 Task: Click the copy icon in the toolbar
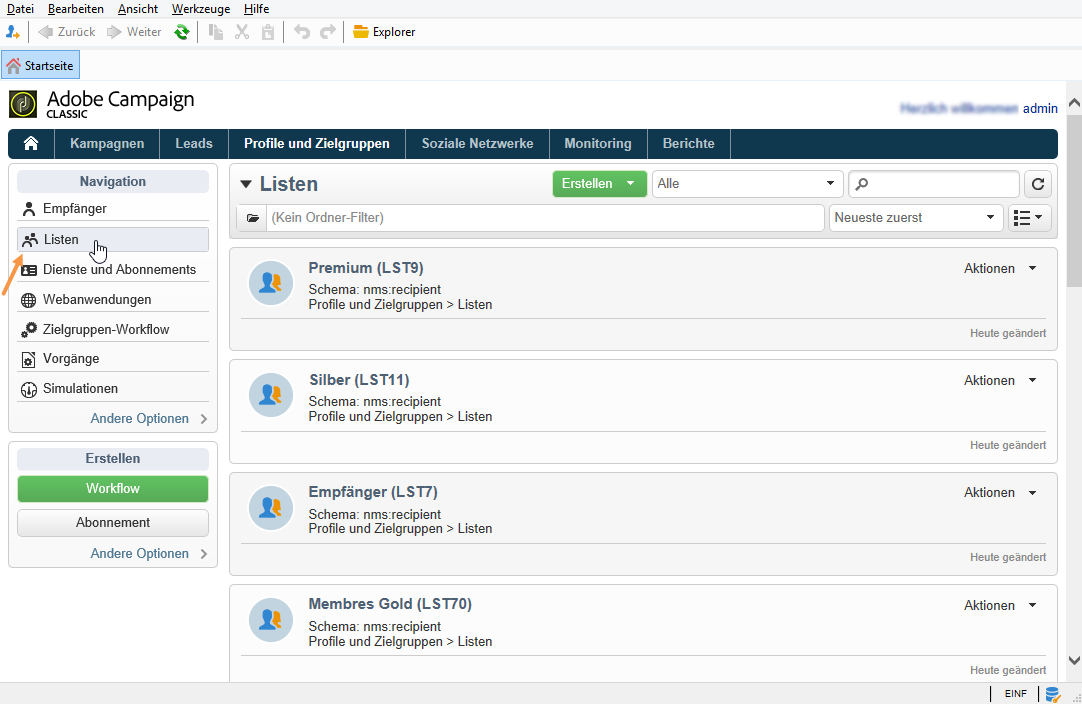coord(216,32)
